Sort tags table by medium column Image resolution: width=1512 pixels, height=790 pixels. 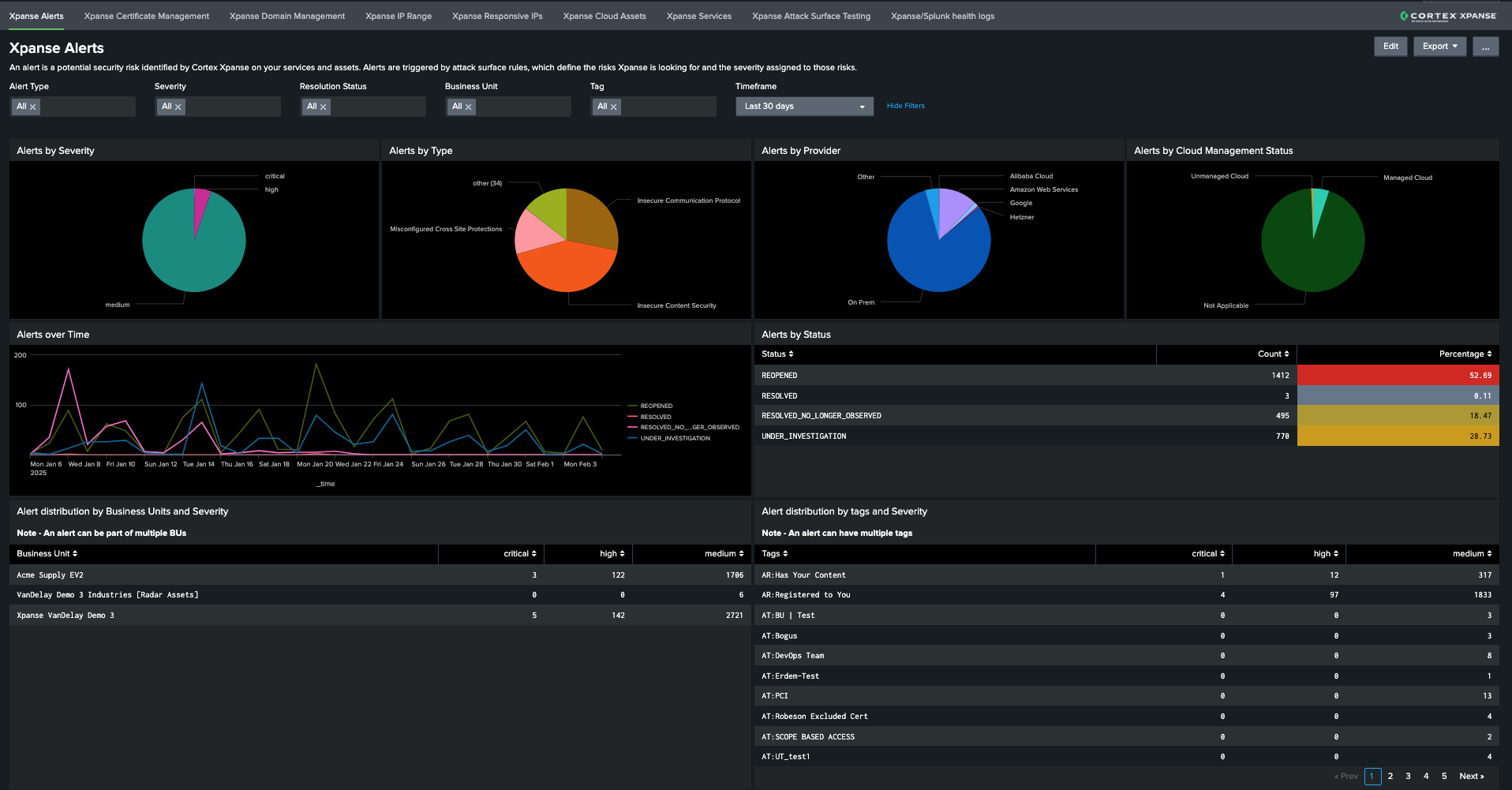click(1473, 554)
